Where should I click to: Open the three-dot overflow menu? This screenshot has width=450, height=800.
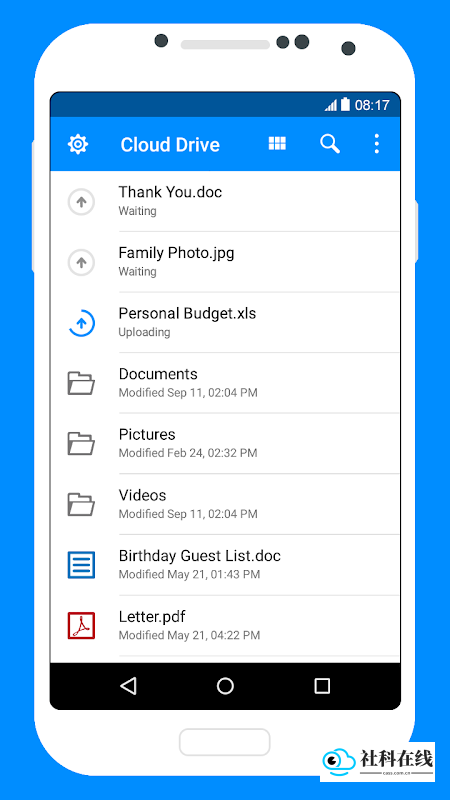[377, 144]
